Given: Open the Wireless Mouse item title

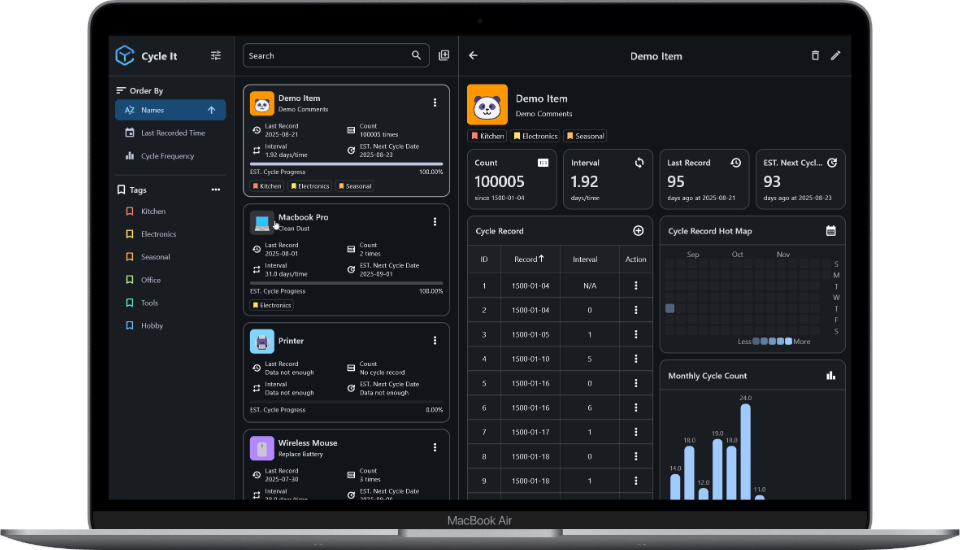Looking at the screenshot, I should coord(307,443).
